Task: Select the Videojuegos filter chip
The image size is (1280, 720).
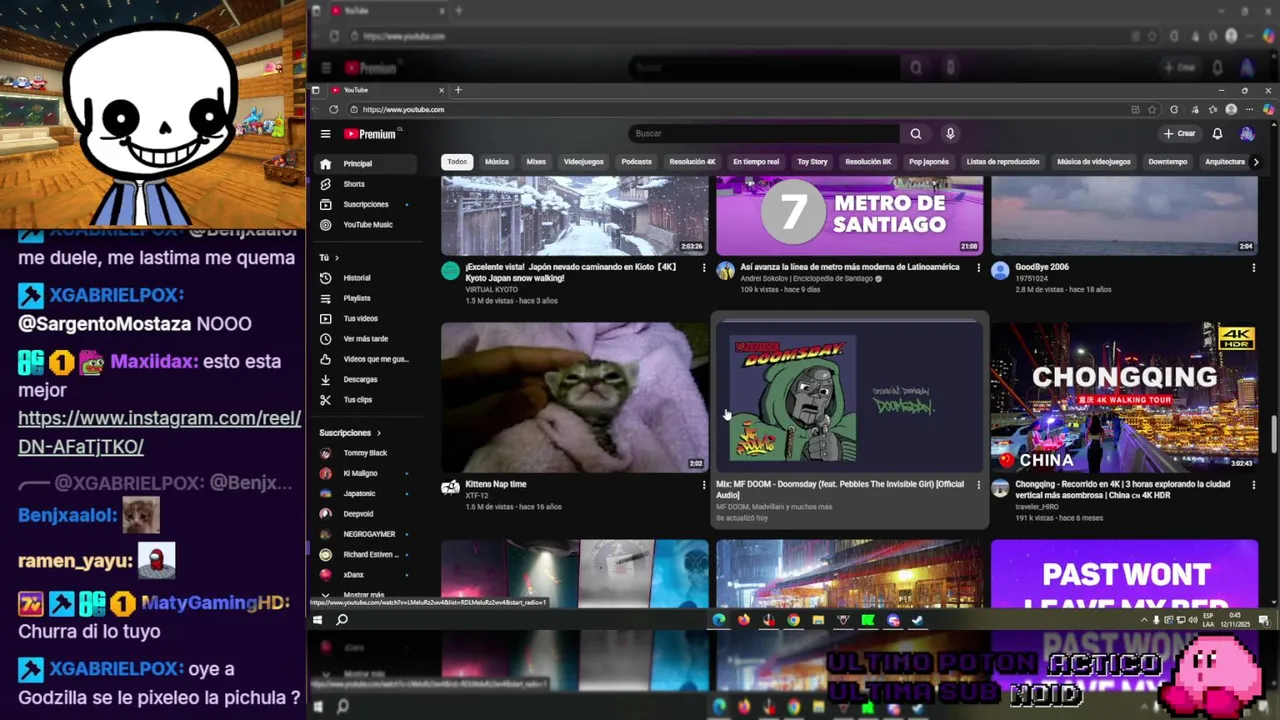Action: (x=583, y=162)
